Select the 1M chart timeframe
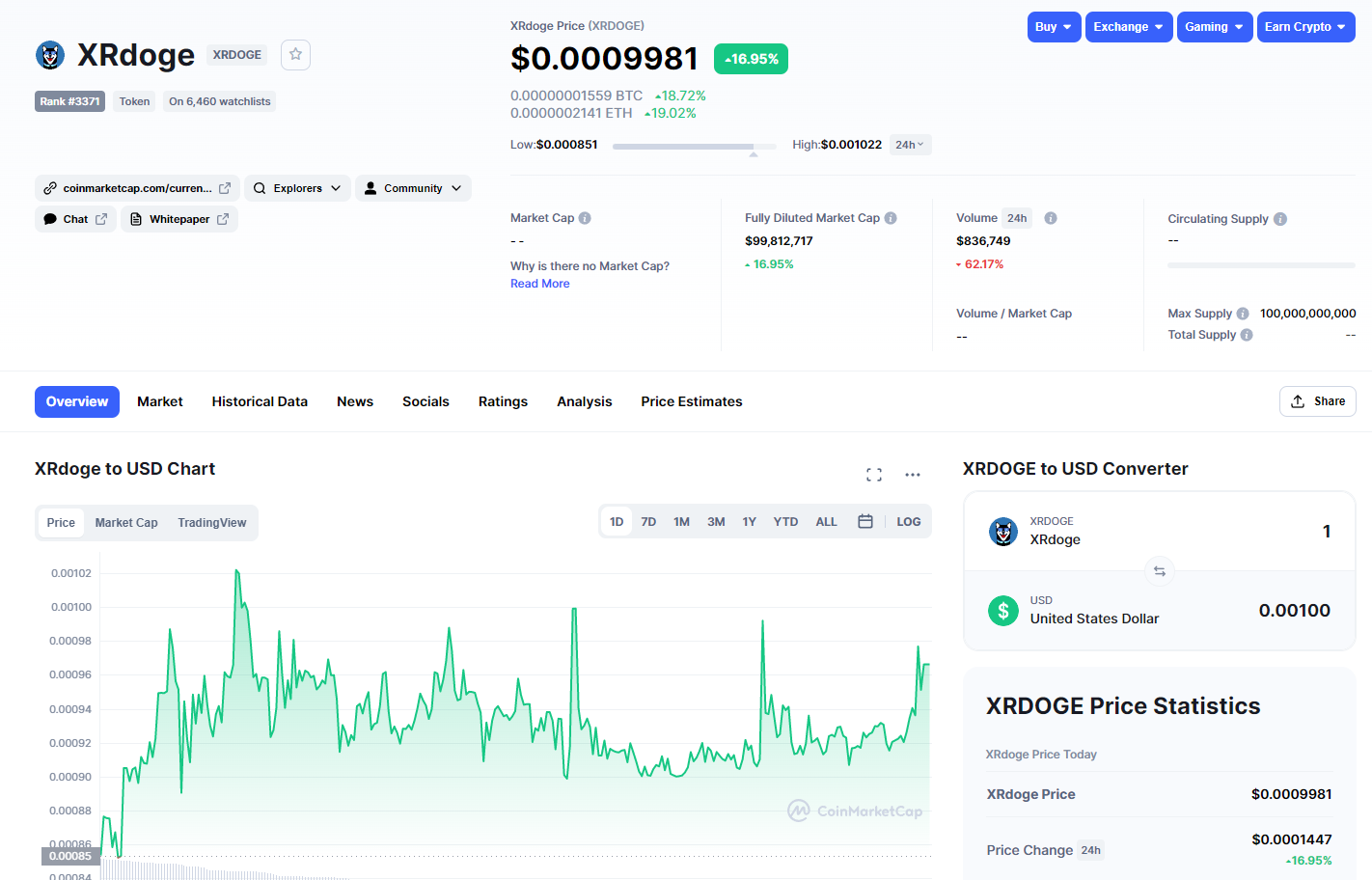1372x880 pixels. pyautogui.click(x=681, y=521)
